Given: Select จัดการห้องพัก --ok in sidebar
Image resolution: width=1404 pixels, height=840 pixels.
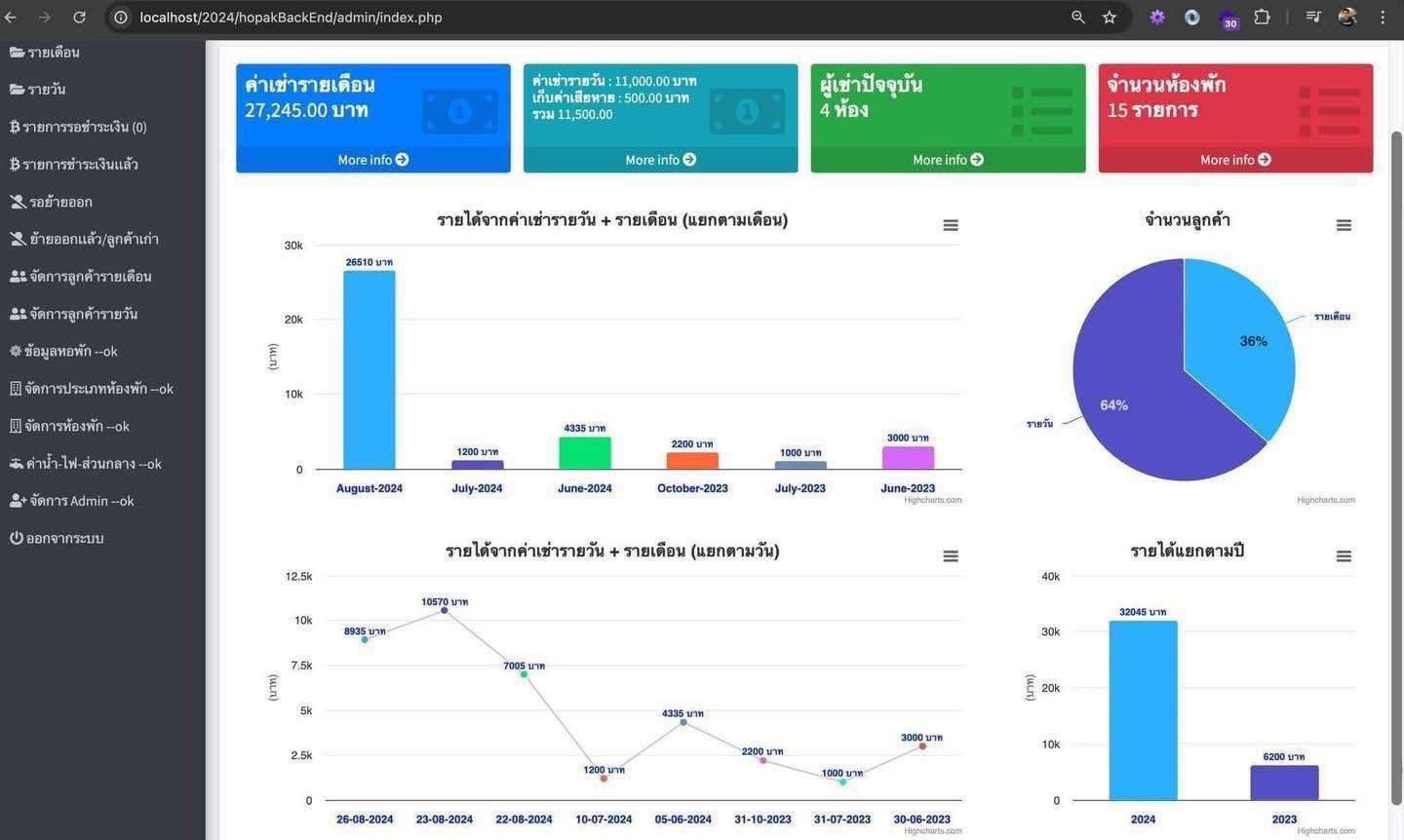Looking at the screenshot, I should pos(69,426).
